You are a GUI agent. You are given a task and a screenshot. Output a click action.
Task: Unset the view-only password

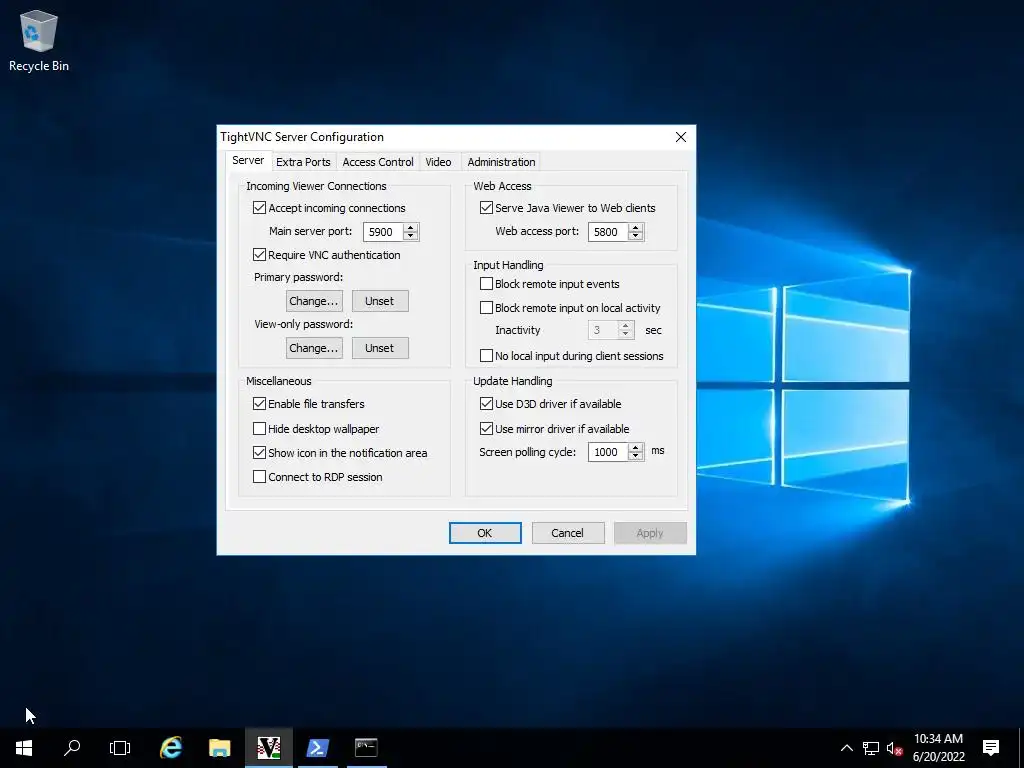pyautogui.click(x=380, y=348)
